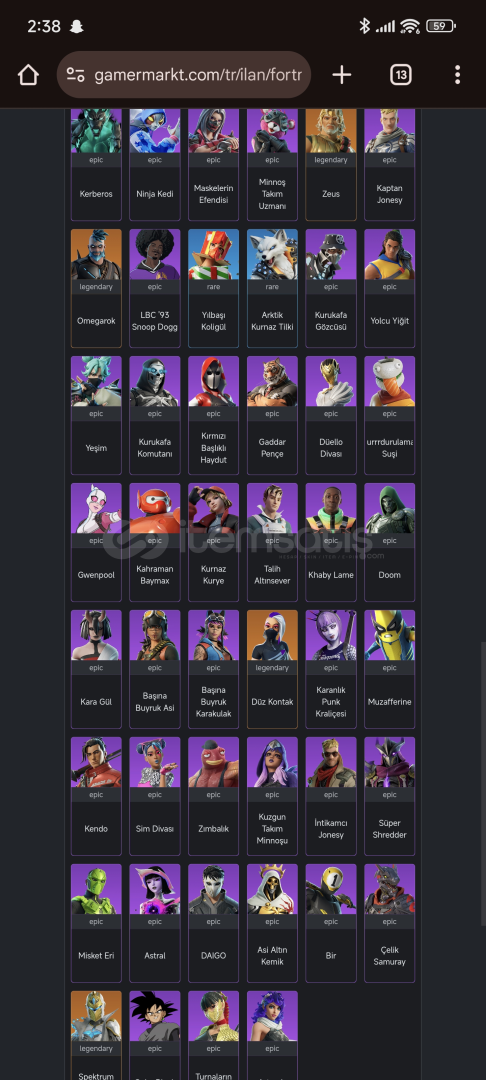Open the tab switcher showing 13

coord(401,75)
